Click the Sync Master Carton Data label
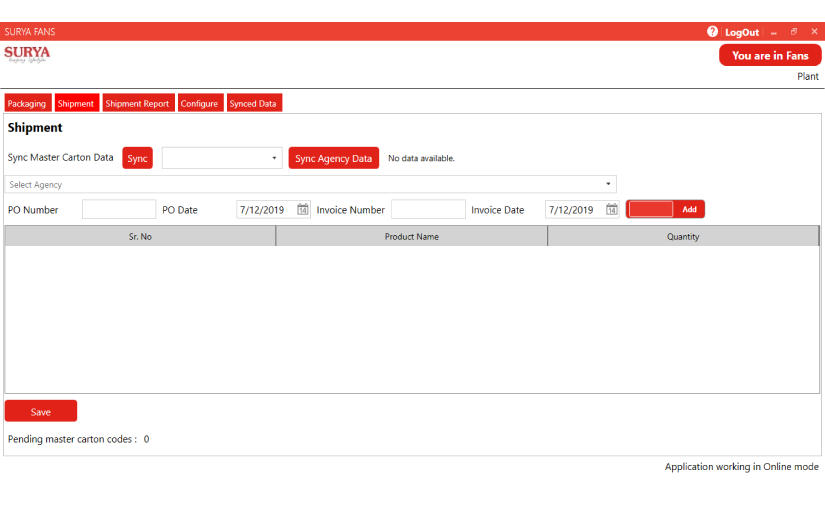 tap(61, 157)
